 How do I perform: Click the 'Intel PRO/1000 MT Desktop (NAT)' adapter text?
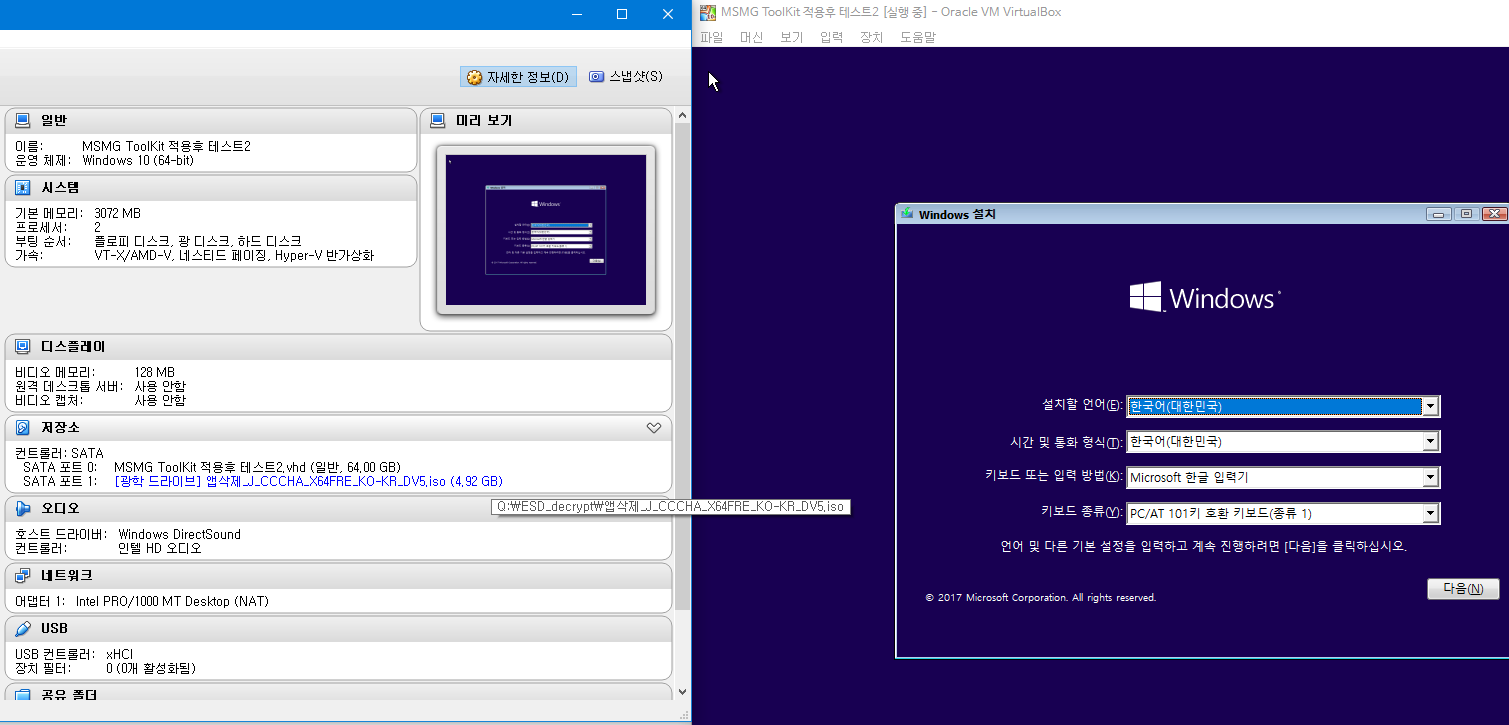coord(172,601)
